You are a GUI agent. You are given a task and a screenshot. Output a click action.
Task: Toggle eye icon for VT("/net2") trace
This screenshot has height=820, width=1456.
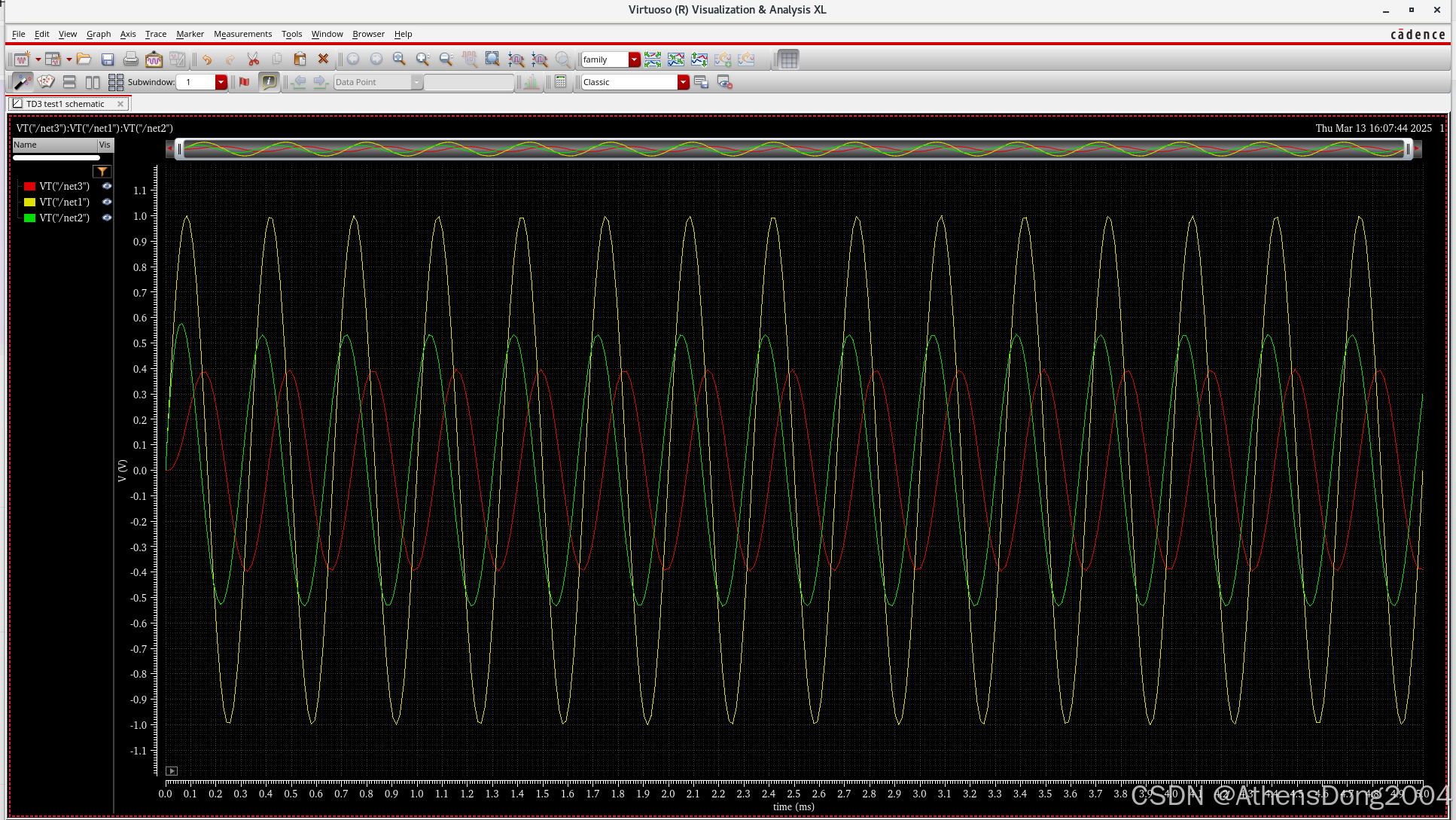107,218
